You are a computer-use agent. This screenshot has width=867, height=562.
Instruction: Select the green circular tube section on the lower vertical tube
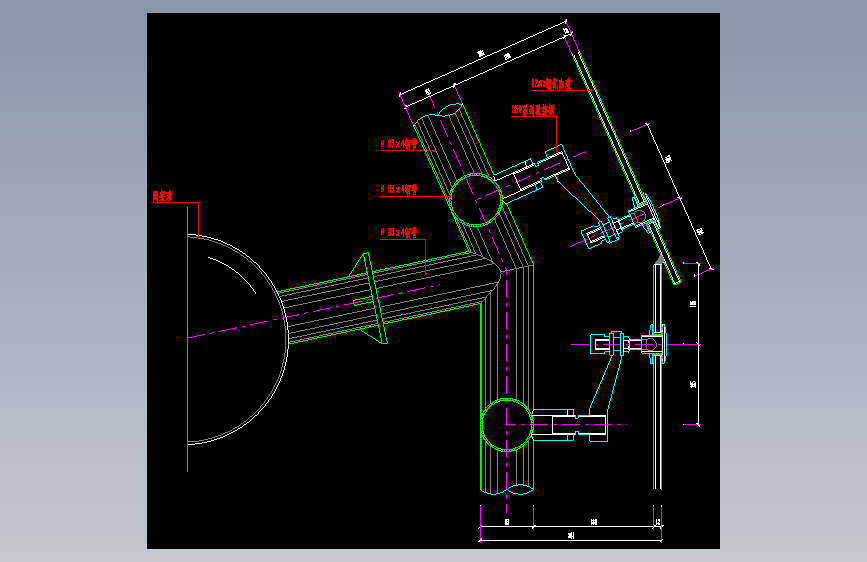507,425
